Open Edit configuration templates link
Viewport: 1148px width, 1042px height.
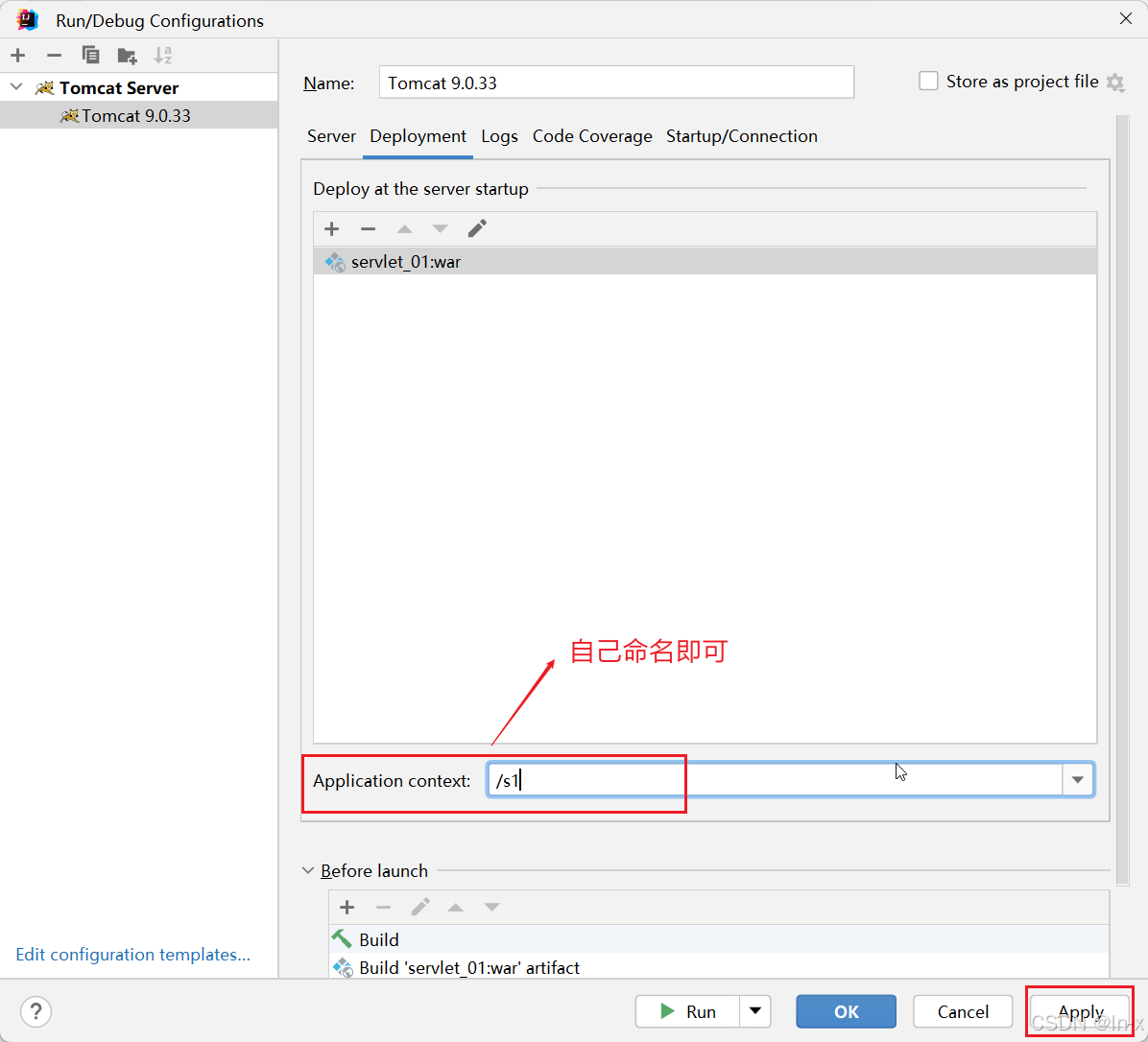tap(132, 955)
